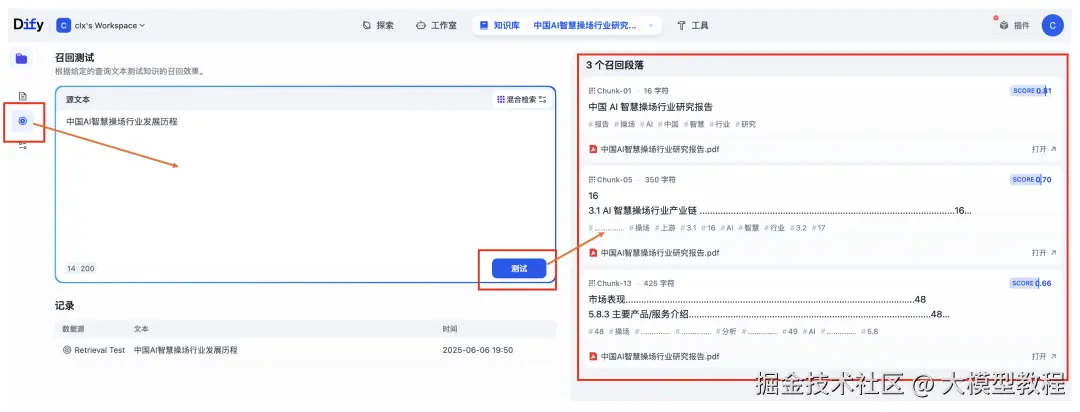
Task: Click the grid icon before 混合检索
Action: [501, 99]
